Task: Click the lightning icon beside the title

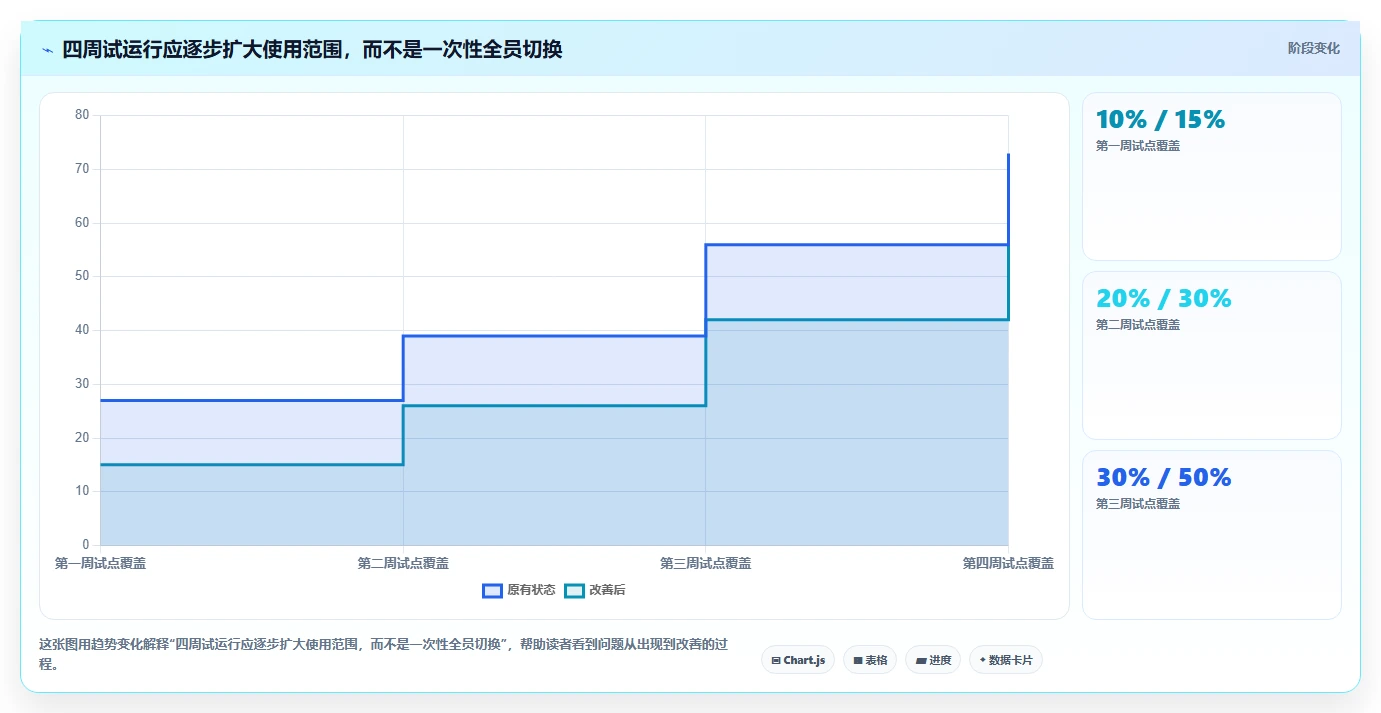Action: [x=48, y=50]
